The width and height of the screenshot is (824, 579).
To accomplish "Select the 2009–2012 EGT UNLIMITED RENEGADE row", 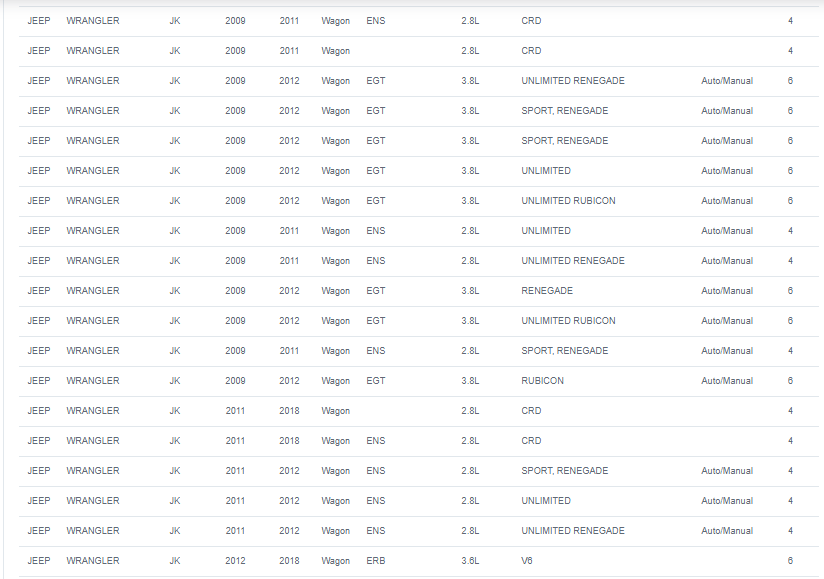I will click(418, 81).
